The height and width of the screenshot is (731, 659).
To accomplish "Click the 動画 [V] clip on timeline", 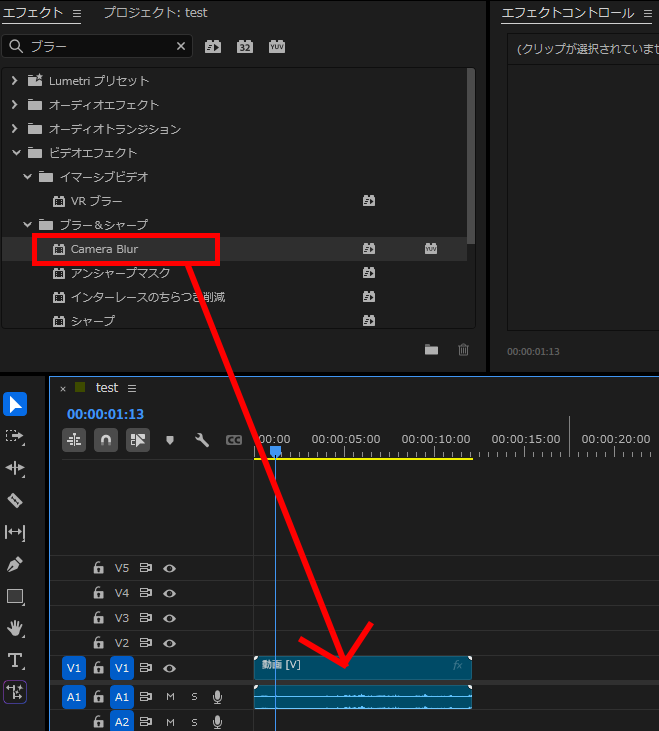I will click(360, 668).
